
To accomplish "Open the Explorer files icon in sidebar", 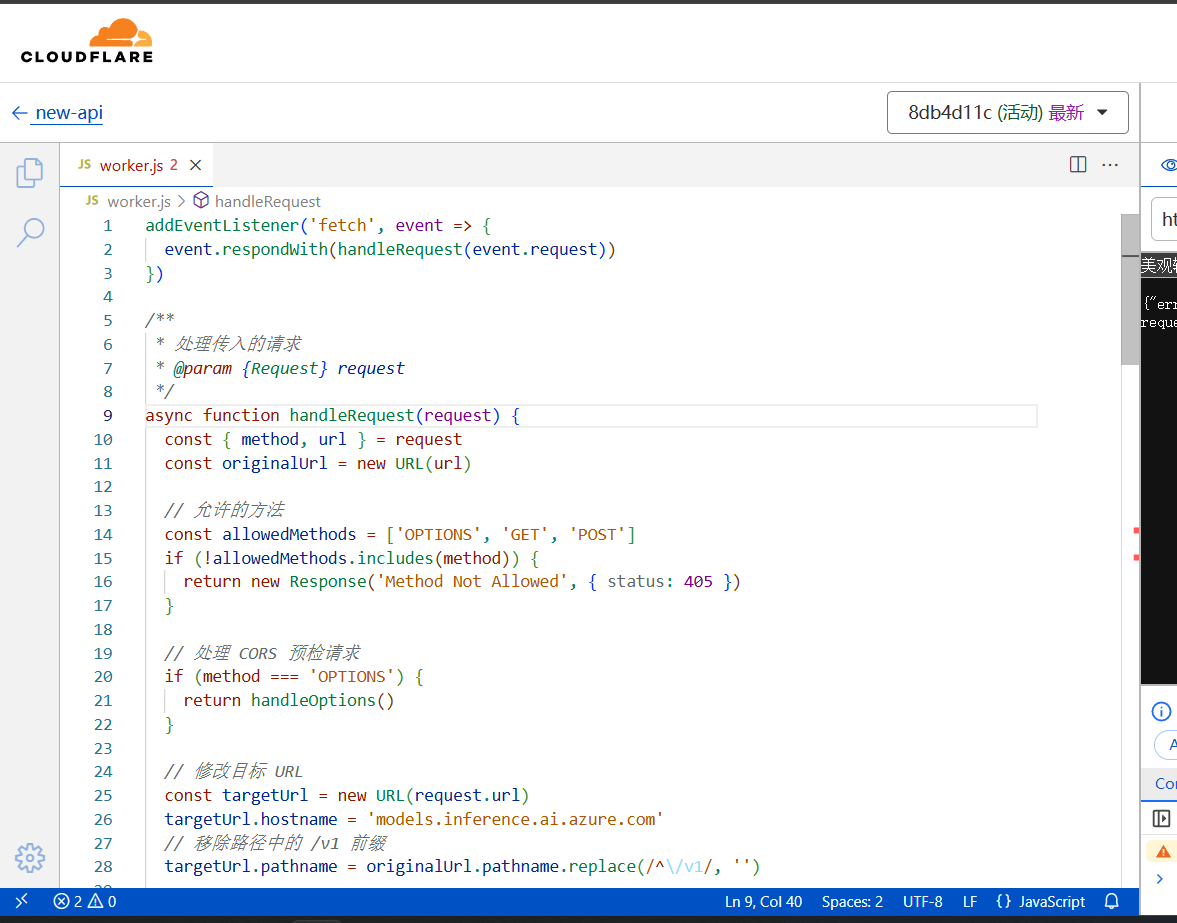I will tap(29, 173).
